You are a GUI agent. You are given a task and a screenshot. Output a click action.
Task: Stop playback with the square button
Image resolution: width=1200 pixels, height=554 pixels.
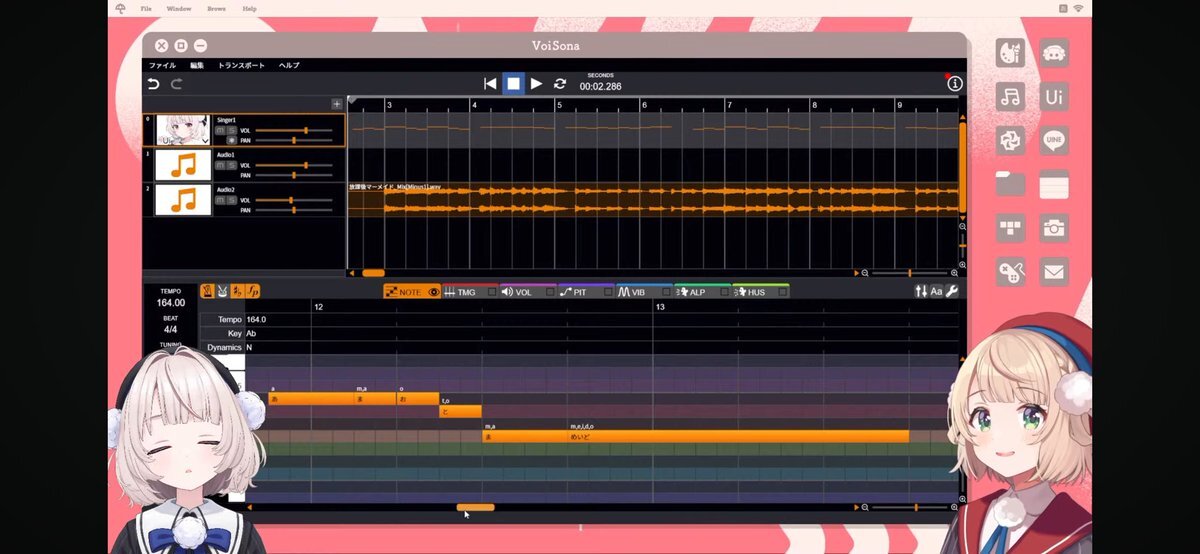[513, 84]
